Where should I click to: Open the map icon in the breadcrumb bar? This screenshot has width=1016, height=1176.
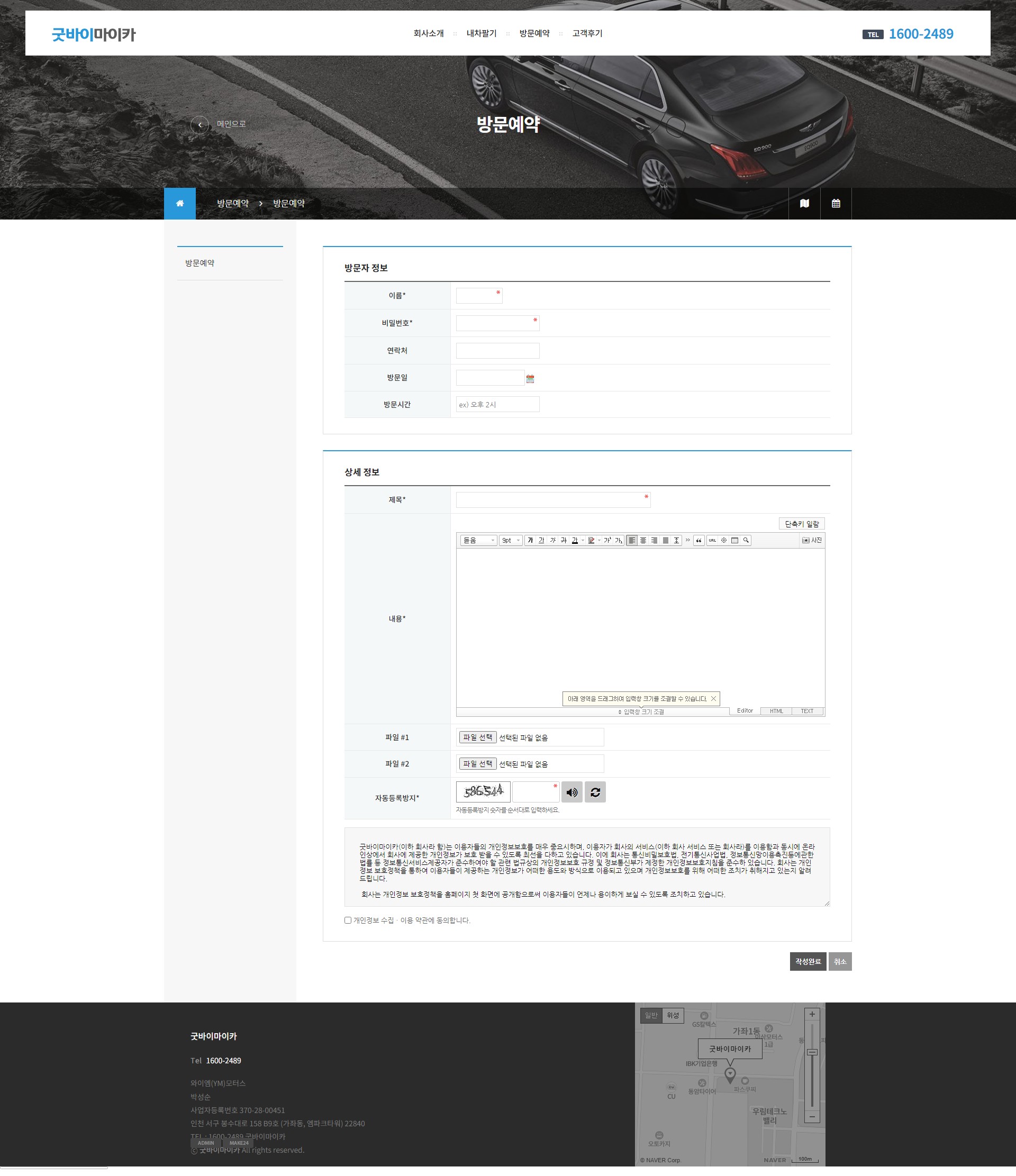point(804,203)
